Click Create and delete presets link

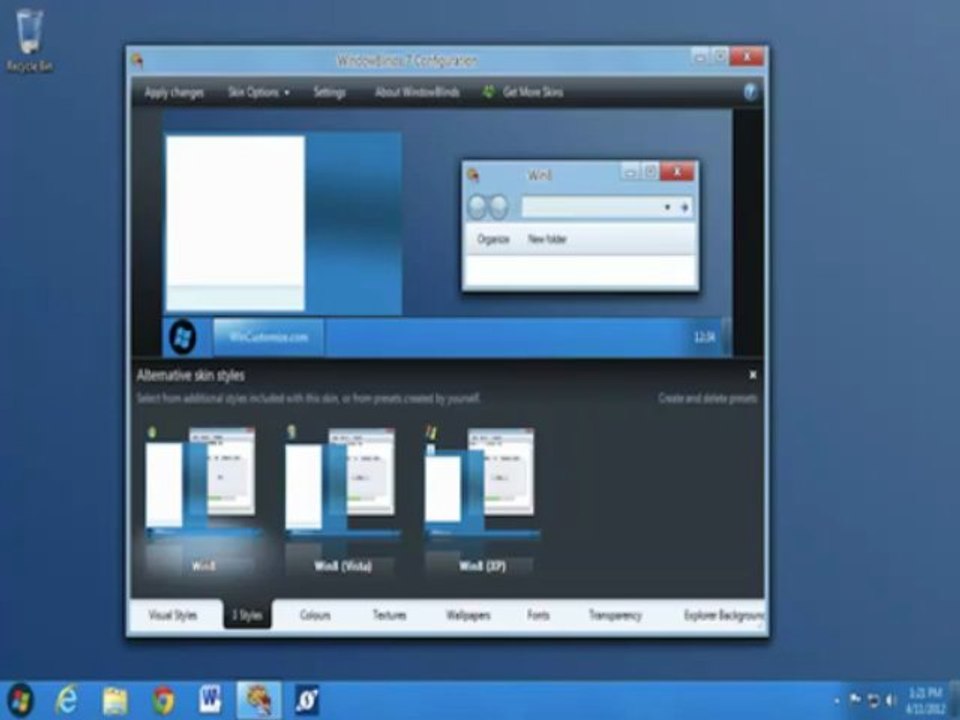point(708,398)
